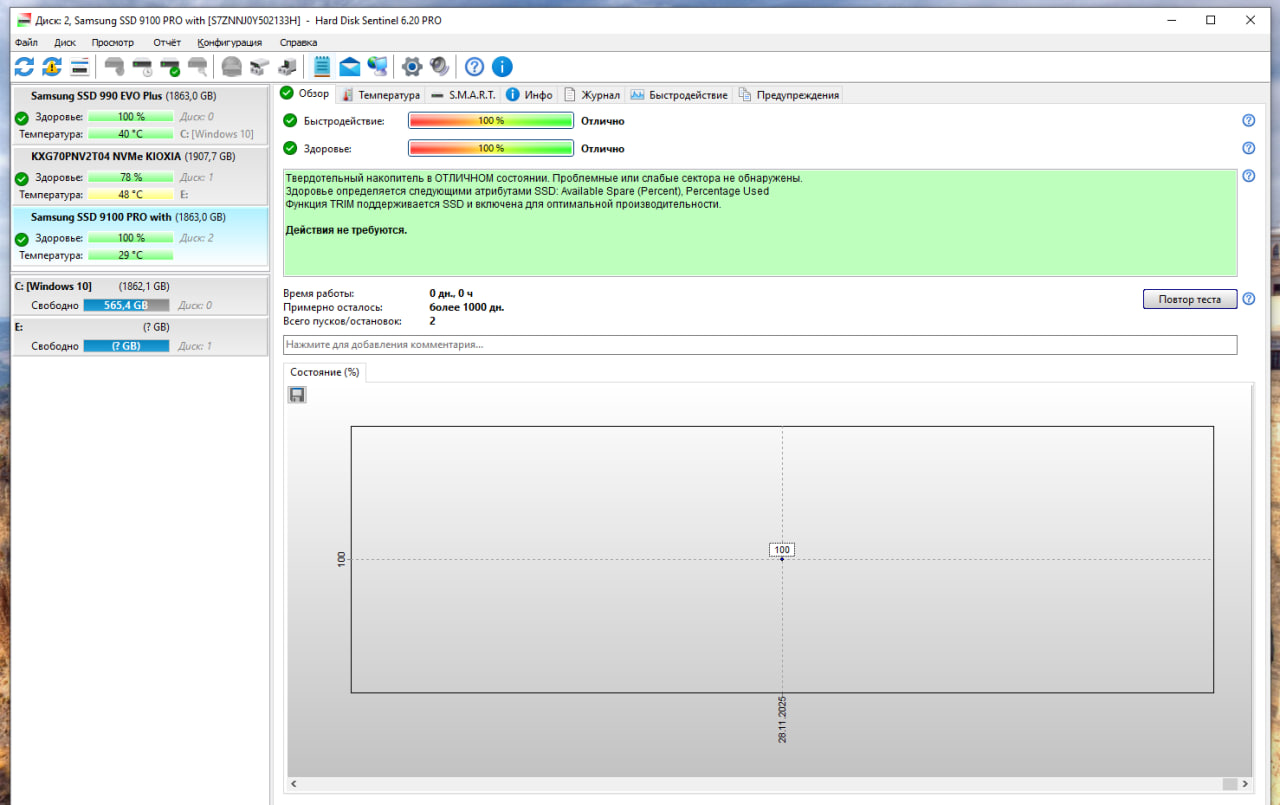
Task: Open the blue notepad report icon
Action: 322,67
